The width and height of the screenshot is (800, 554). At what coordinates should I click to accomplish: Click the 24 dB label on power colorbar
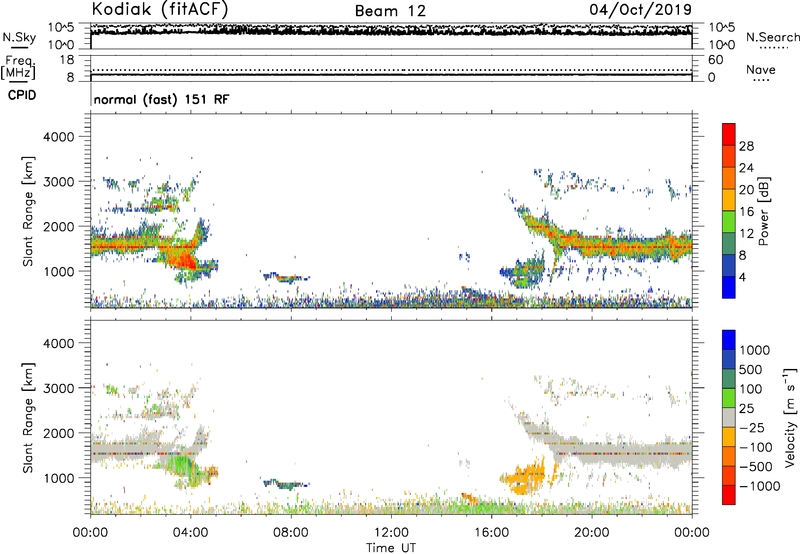pos(746,168)
